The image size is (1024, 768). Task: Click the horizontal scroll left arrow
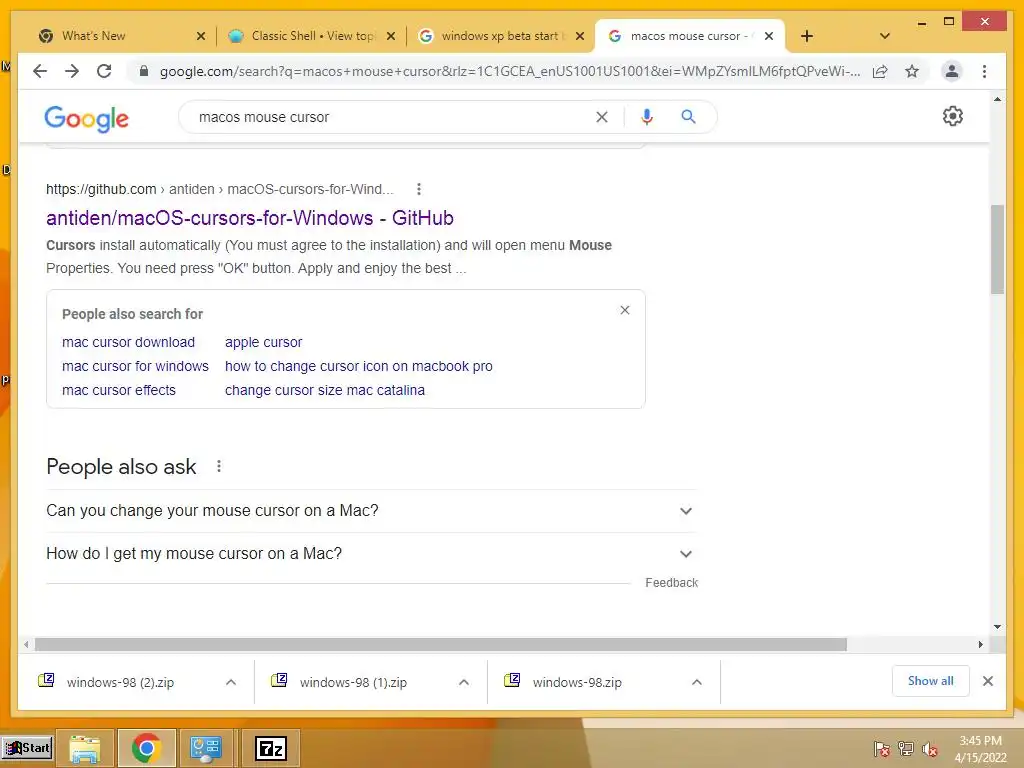coord(25,645)
